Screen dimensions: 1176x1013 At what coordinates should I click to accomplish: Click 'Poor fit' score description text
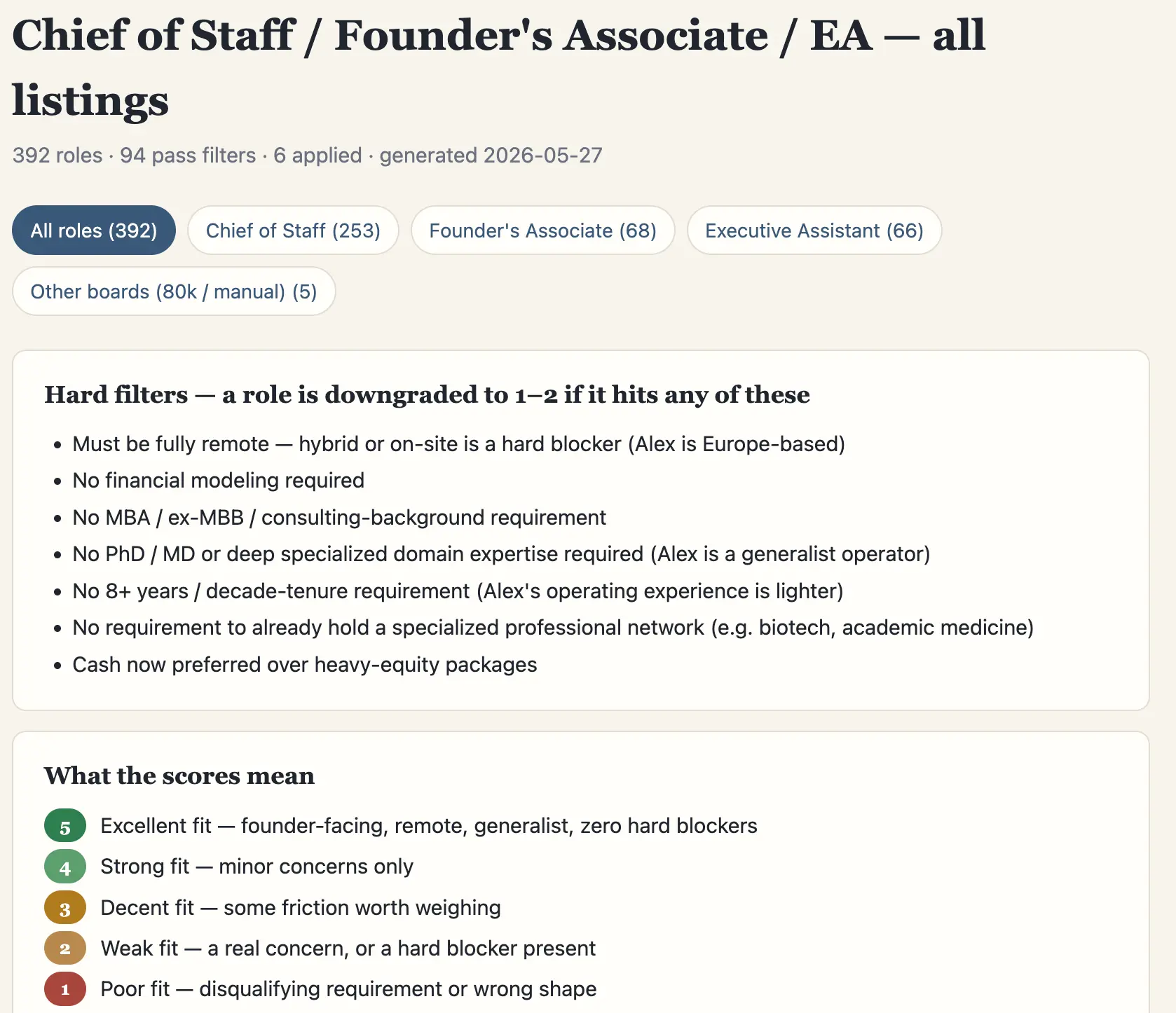point(348,989)
